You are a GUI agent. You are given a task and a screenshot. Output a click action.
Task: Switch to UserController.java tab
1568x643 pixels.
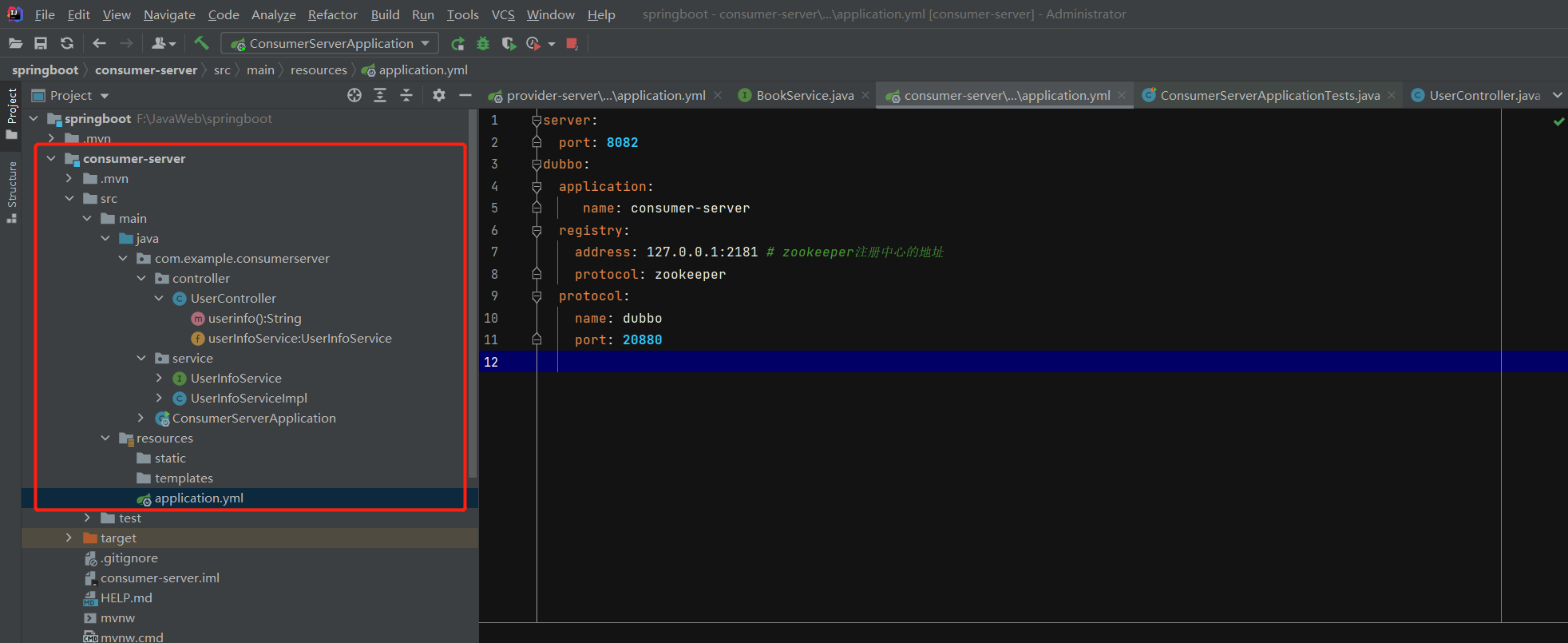tap(1476, 95)
